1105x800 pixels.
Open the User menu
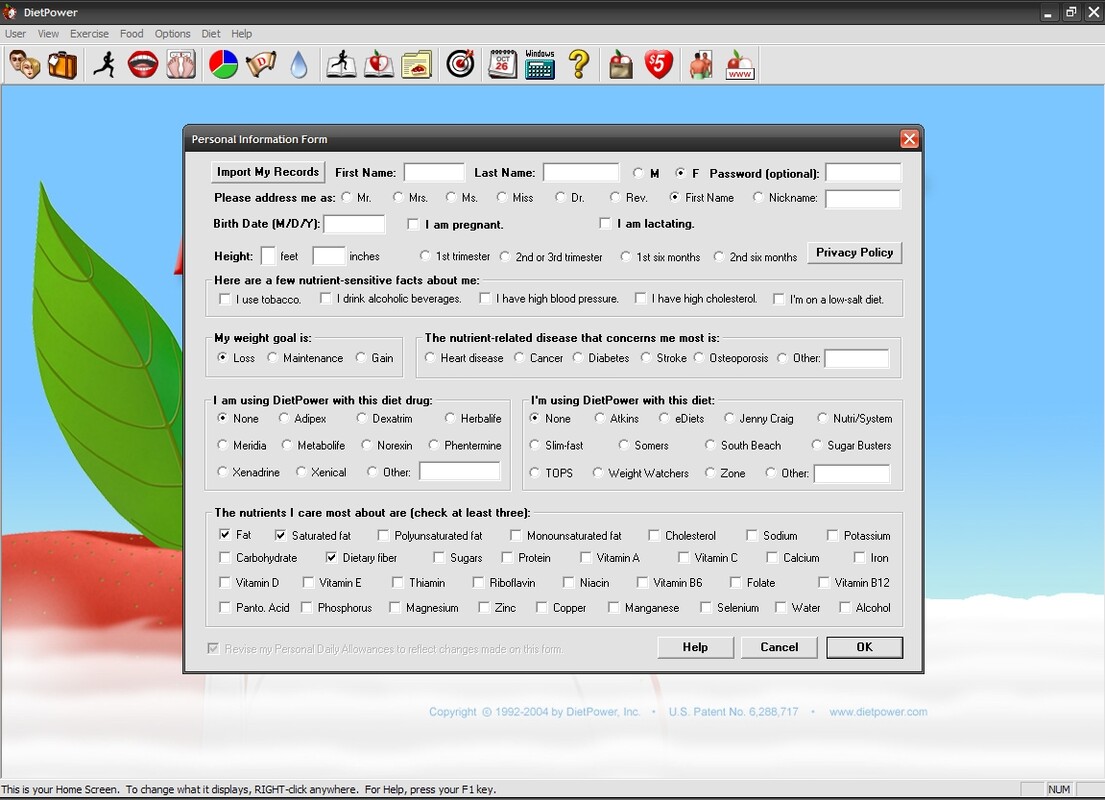tap(16, 34)
